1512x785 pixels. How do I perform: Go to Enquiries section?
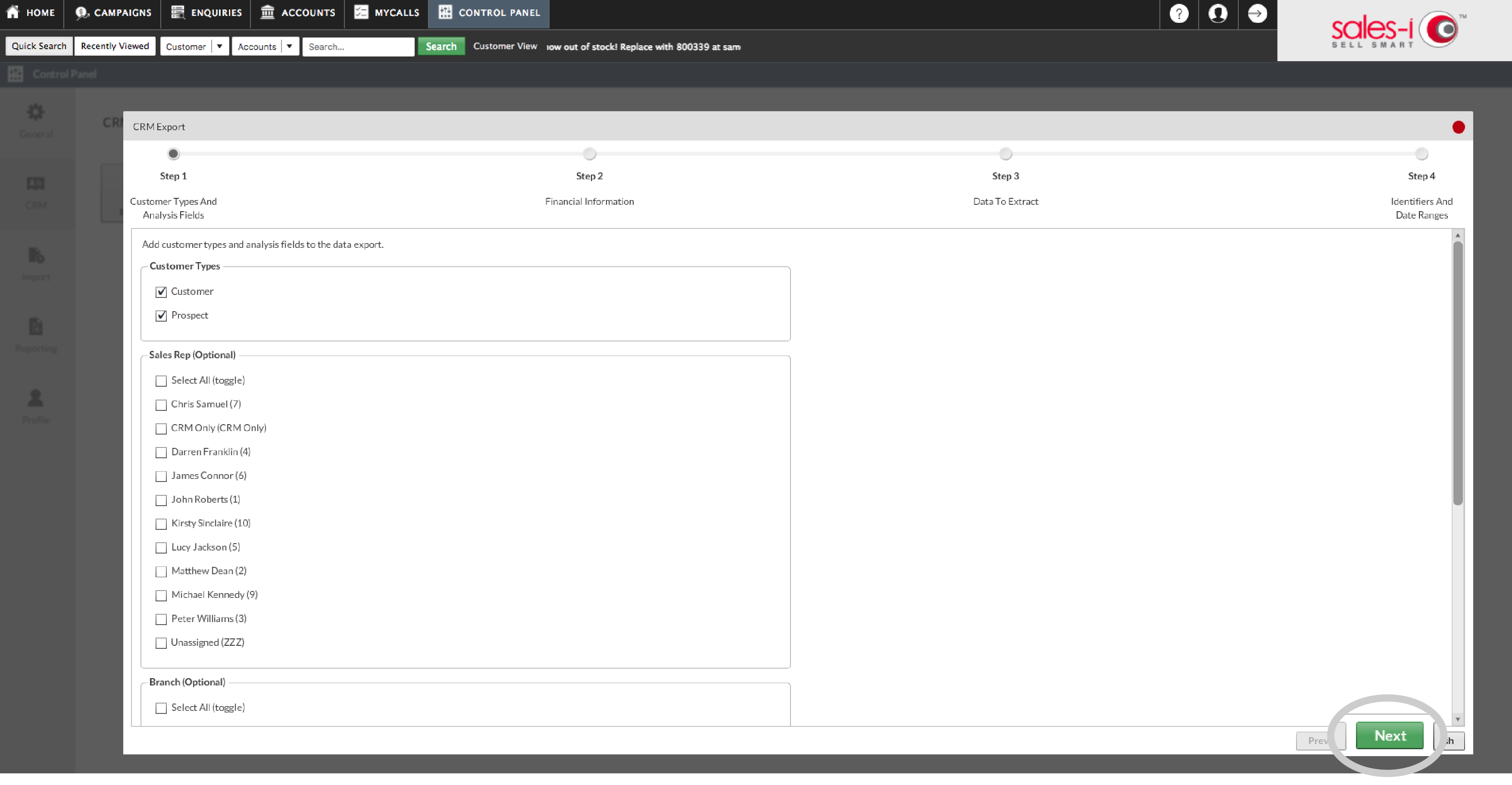click(206, 13)
